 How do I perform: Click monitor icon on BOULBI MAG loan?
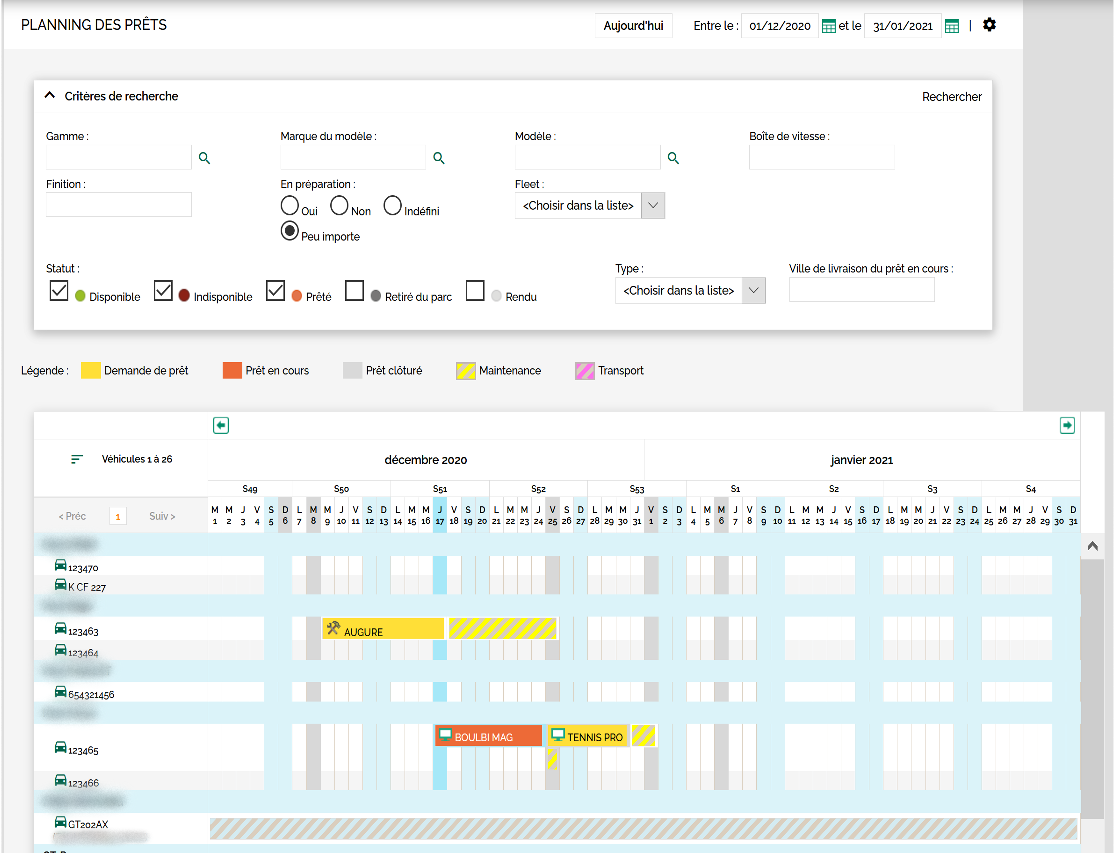pyautogui.click(x=445, y=735)
